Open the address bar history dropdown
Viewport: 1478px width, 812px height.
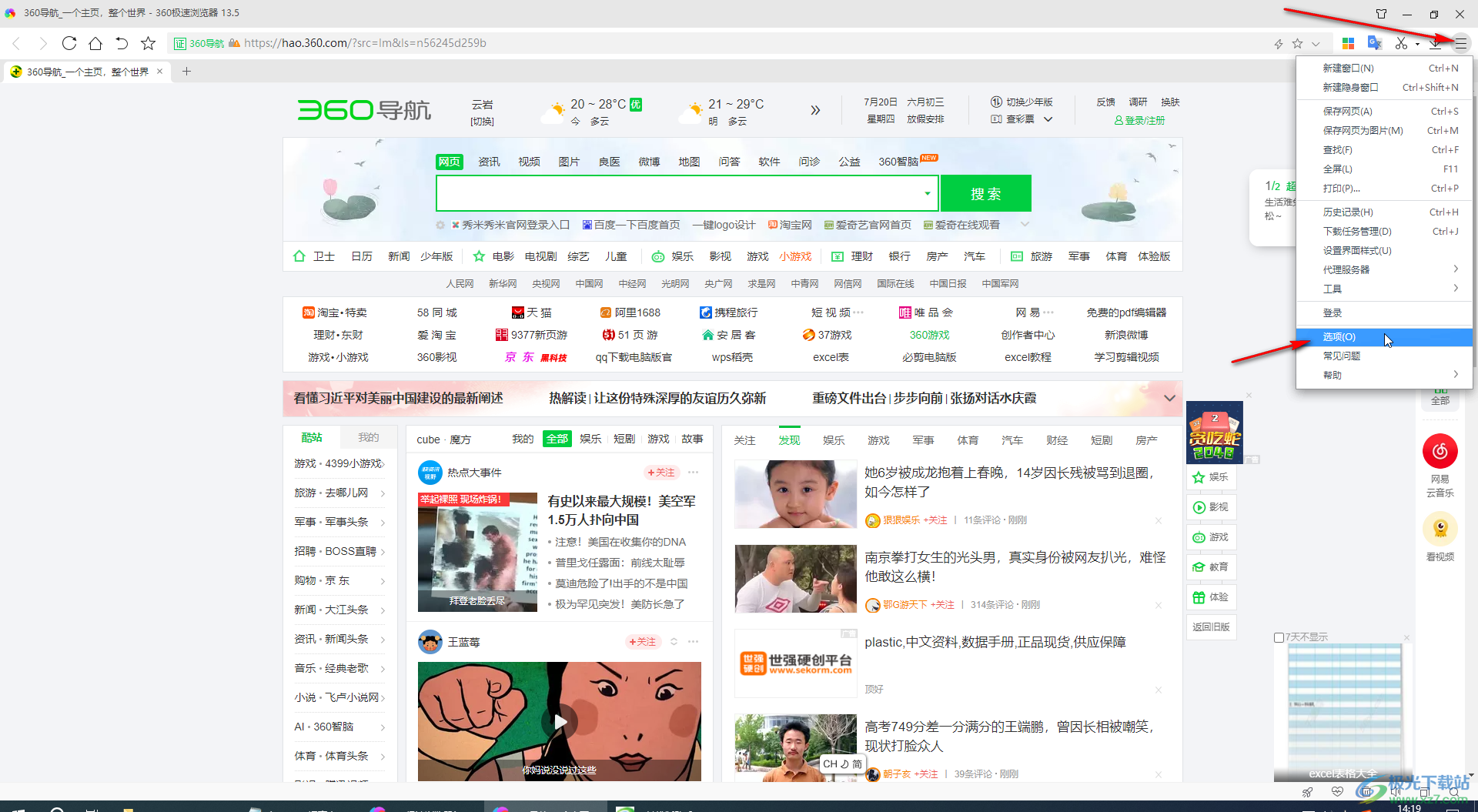[x=1316, y=43]
